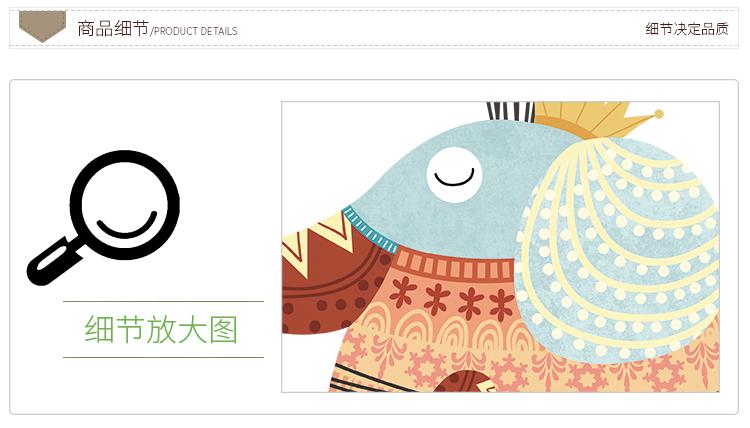Click the green 细节放大图 label
This screenshot has height=428, width=750.
(161, 329)
